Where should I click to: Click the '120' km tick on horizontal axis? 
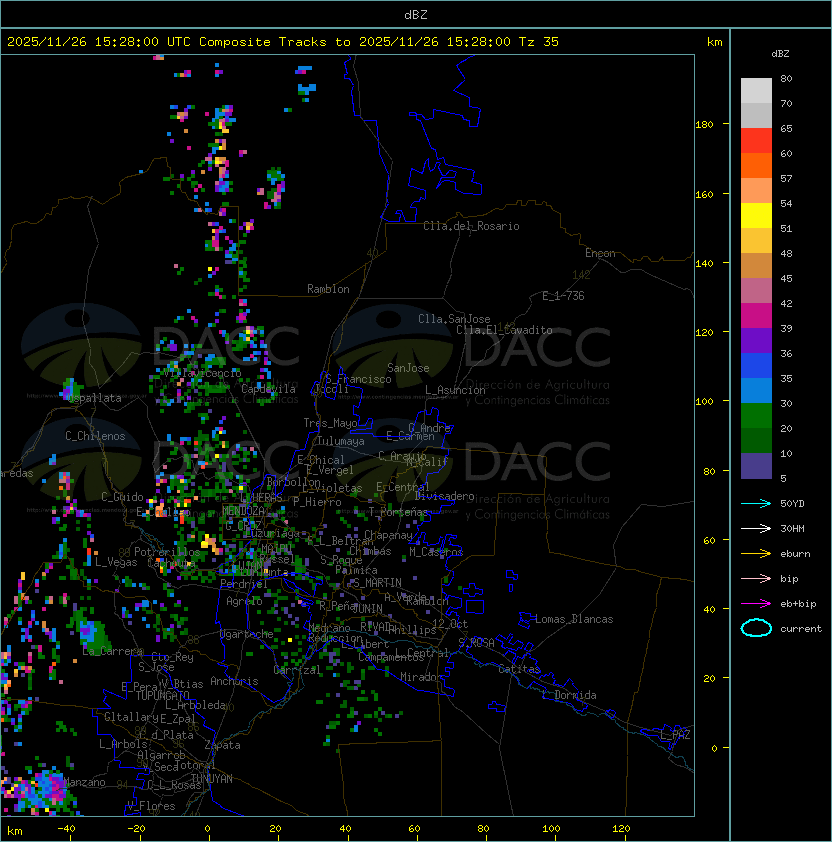[x=621, y=829]
